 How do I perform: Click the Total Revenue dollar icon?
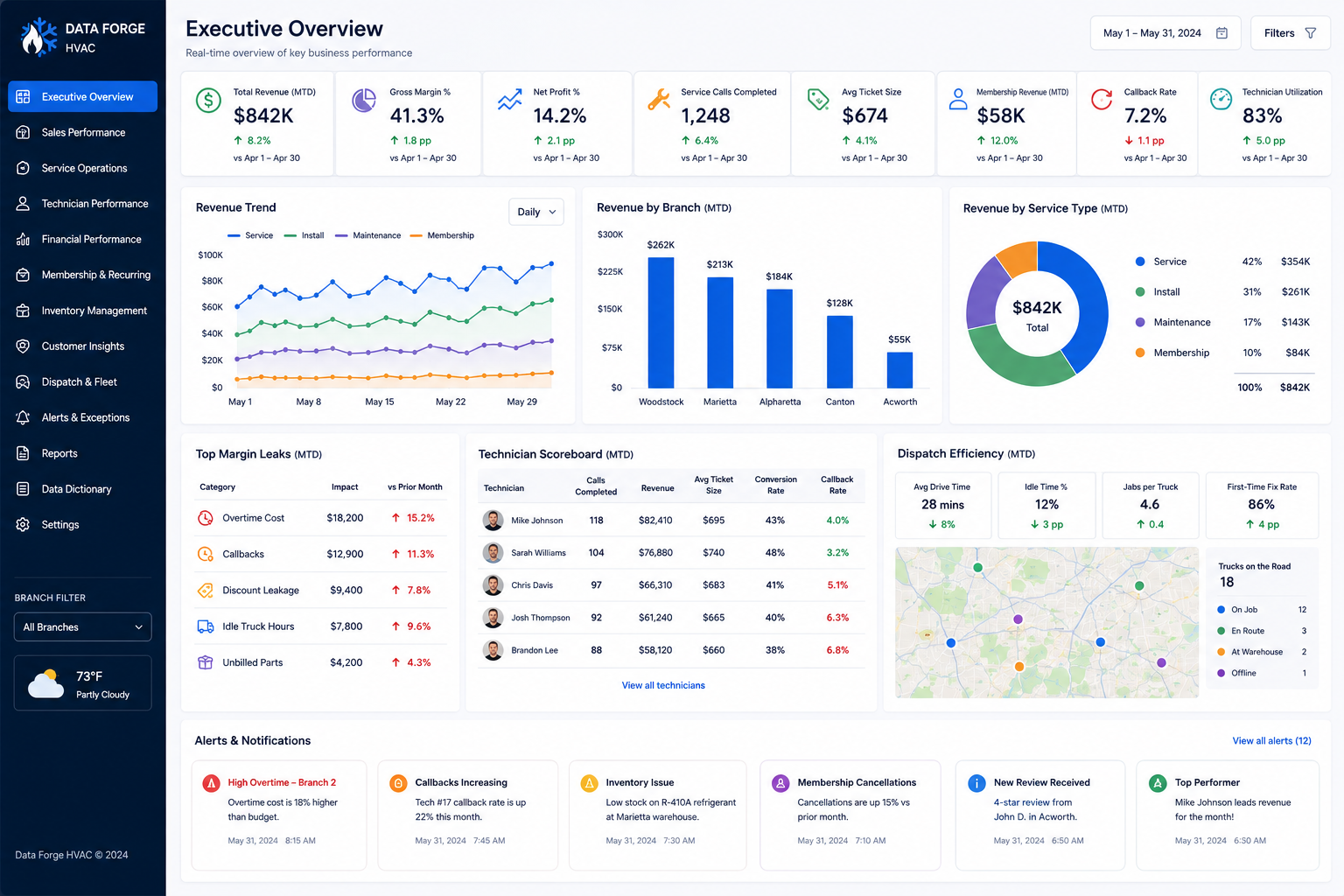[208, 101]
